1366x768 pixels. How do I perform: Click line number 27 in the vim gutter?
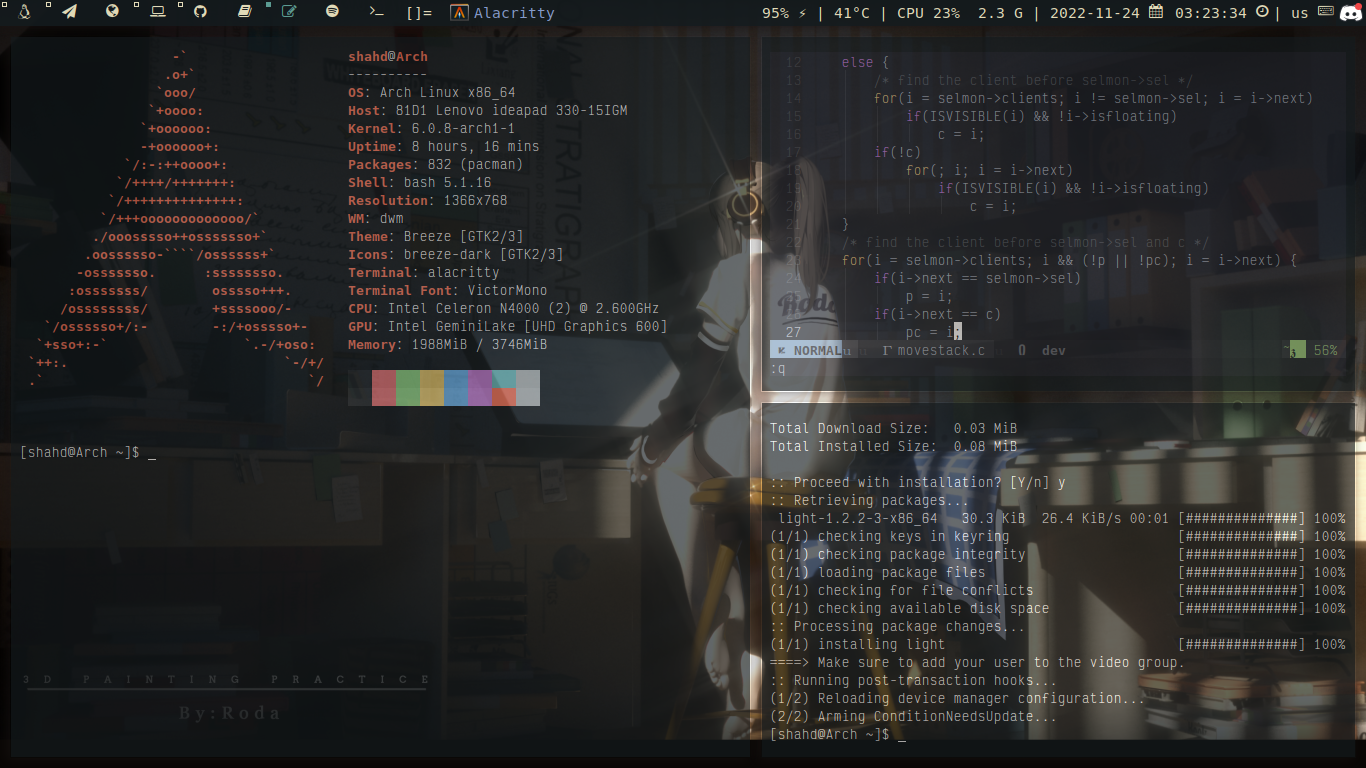tap(793, 332)
